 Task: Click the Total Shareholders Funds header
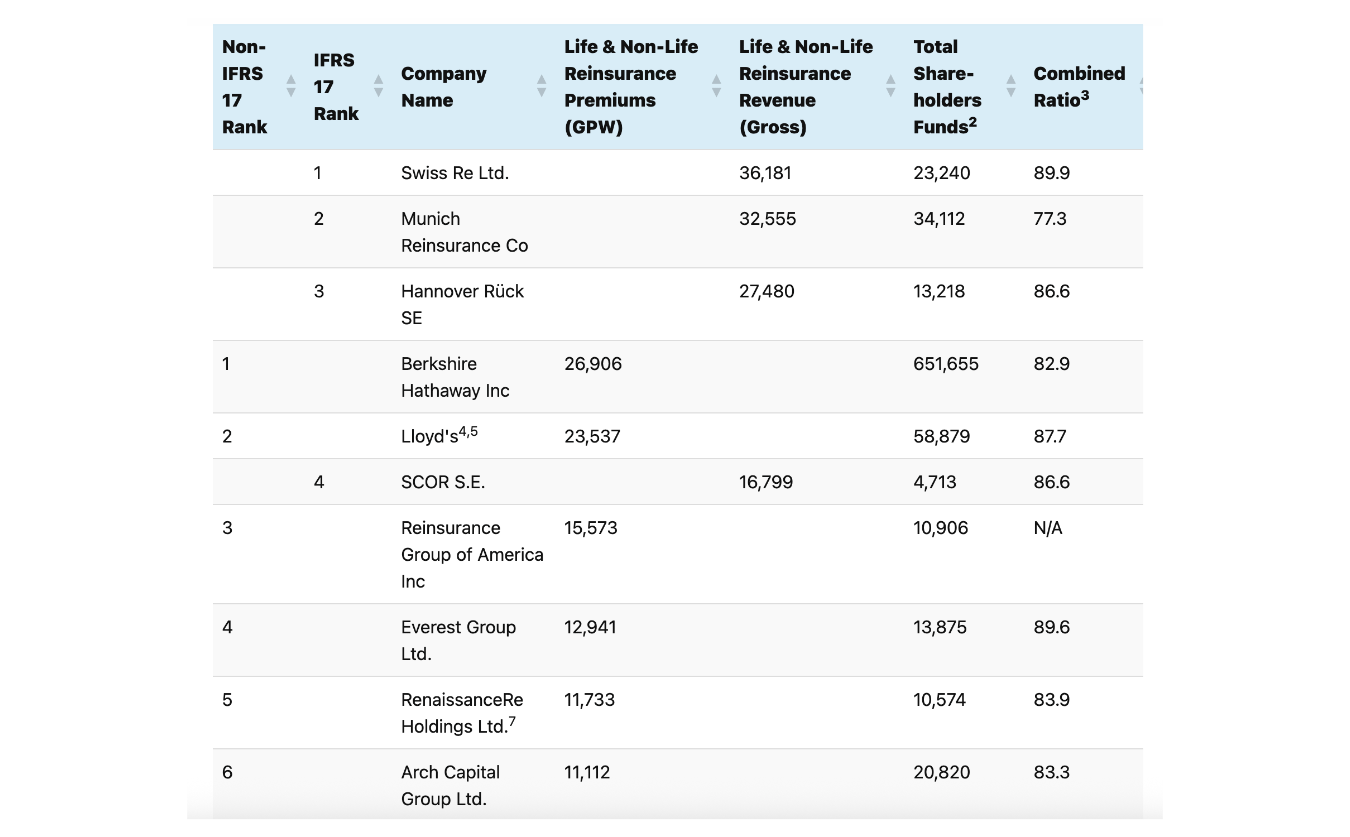[965, 87]
